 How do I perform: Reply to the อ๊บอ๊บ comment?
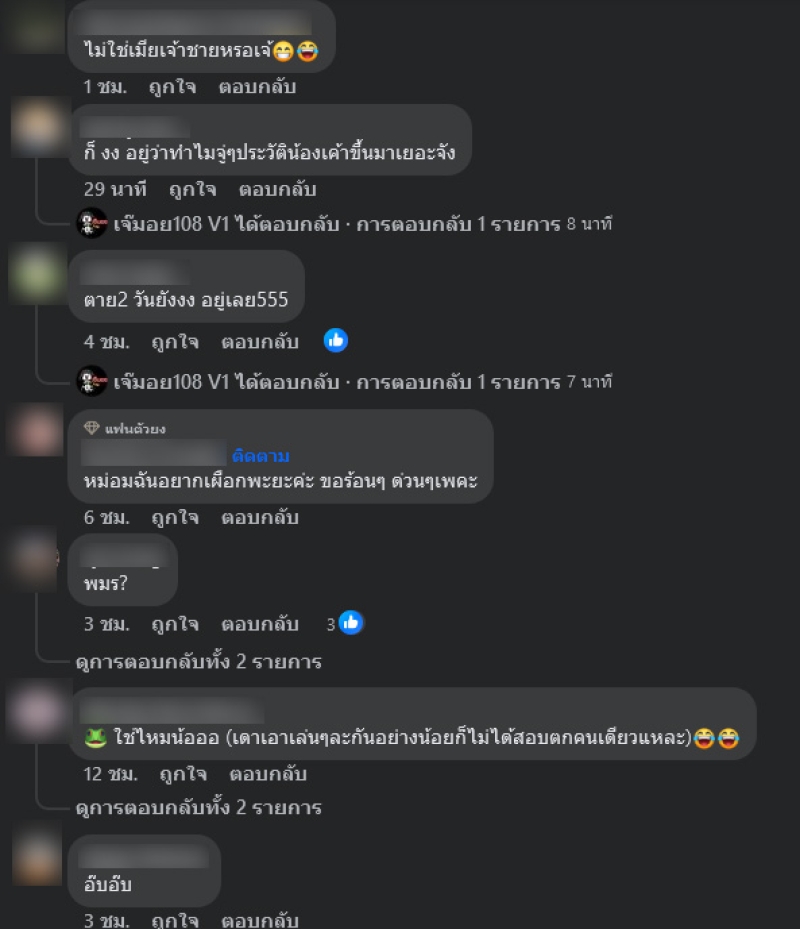[260, 920]
